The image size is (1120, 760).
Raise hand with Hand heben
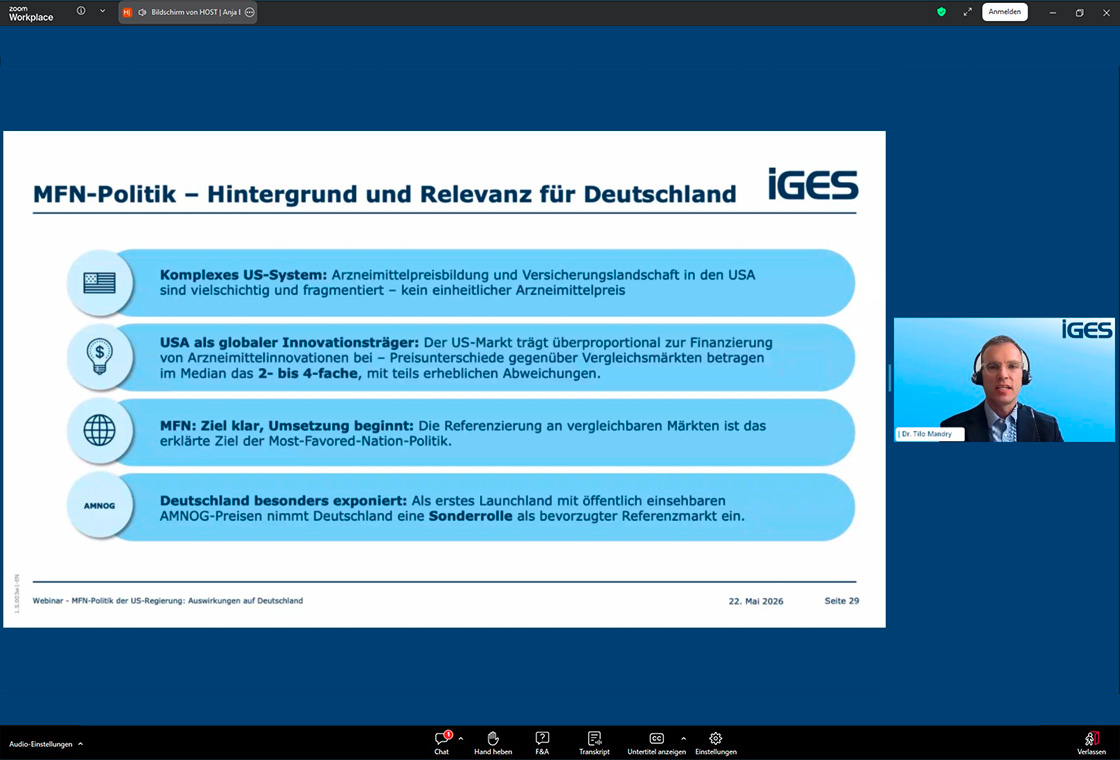point(493,743)
